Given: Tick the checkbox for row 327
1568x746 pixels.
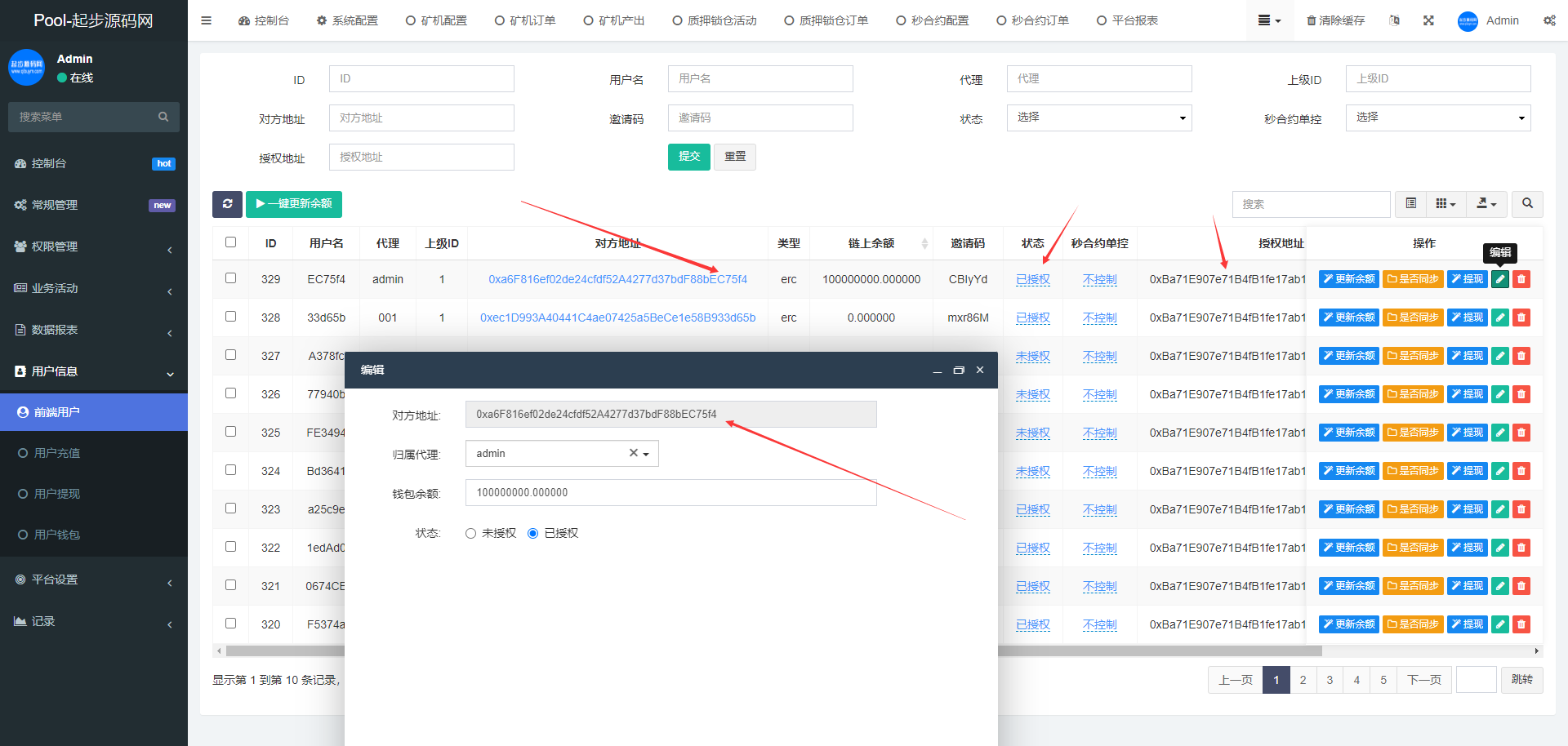Looking at the screenshot, I should (231, 355).
